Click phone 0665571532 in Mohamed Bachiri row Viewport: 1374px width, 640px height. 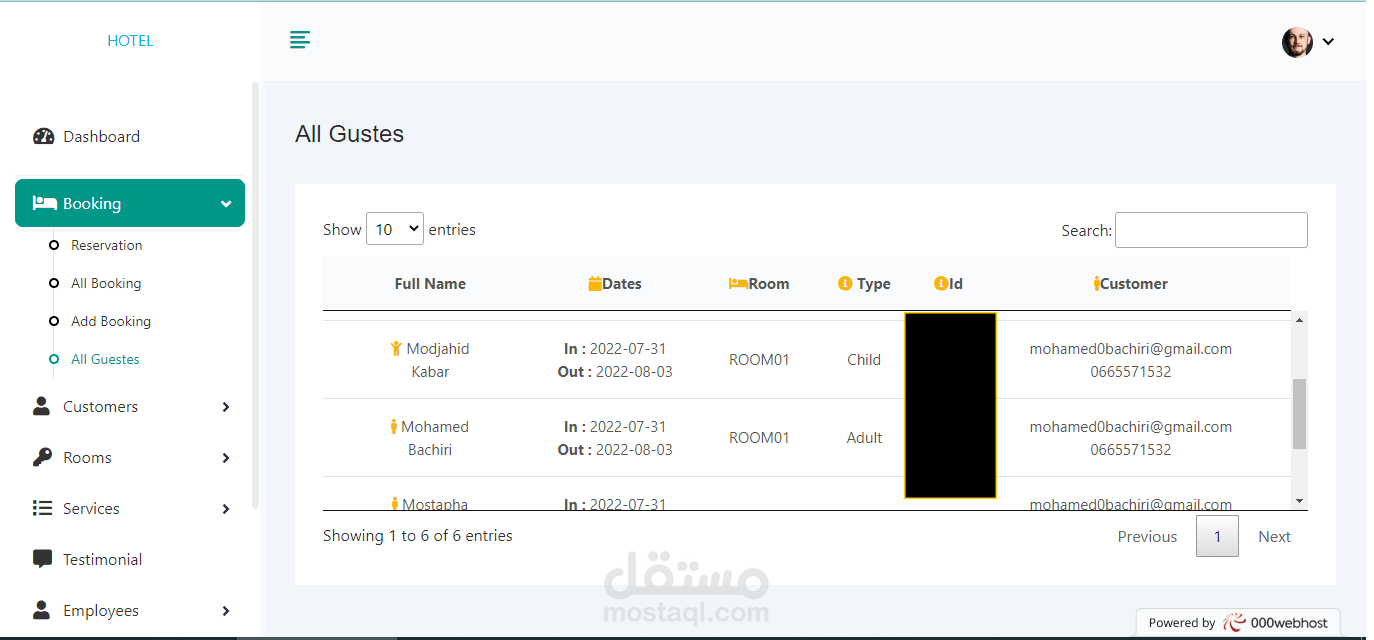[1131, 450]
